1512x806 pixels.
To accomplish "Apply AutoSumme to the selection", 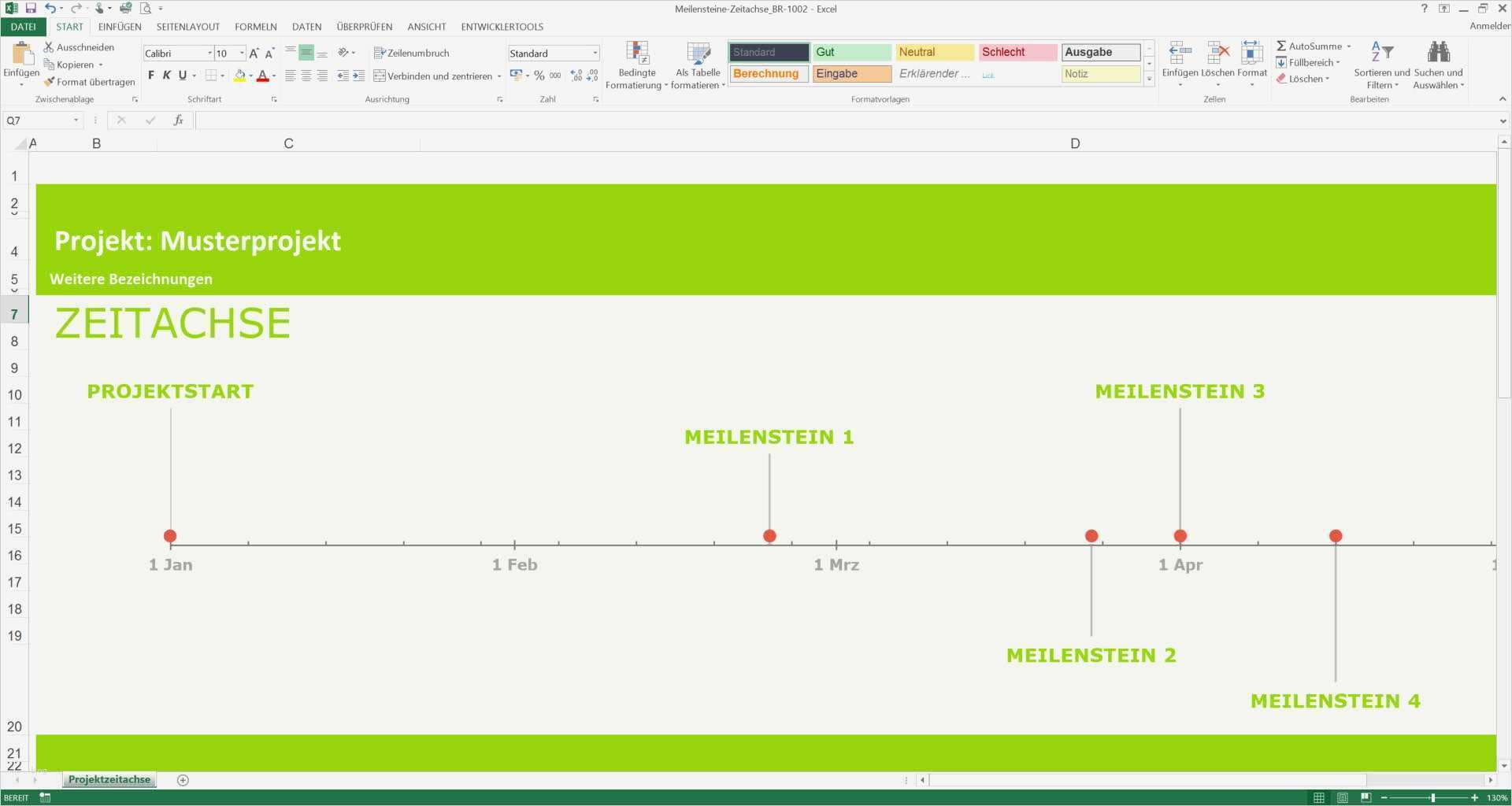I will pyautogui.click(x=1308, y=46).
